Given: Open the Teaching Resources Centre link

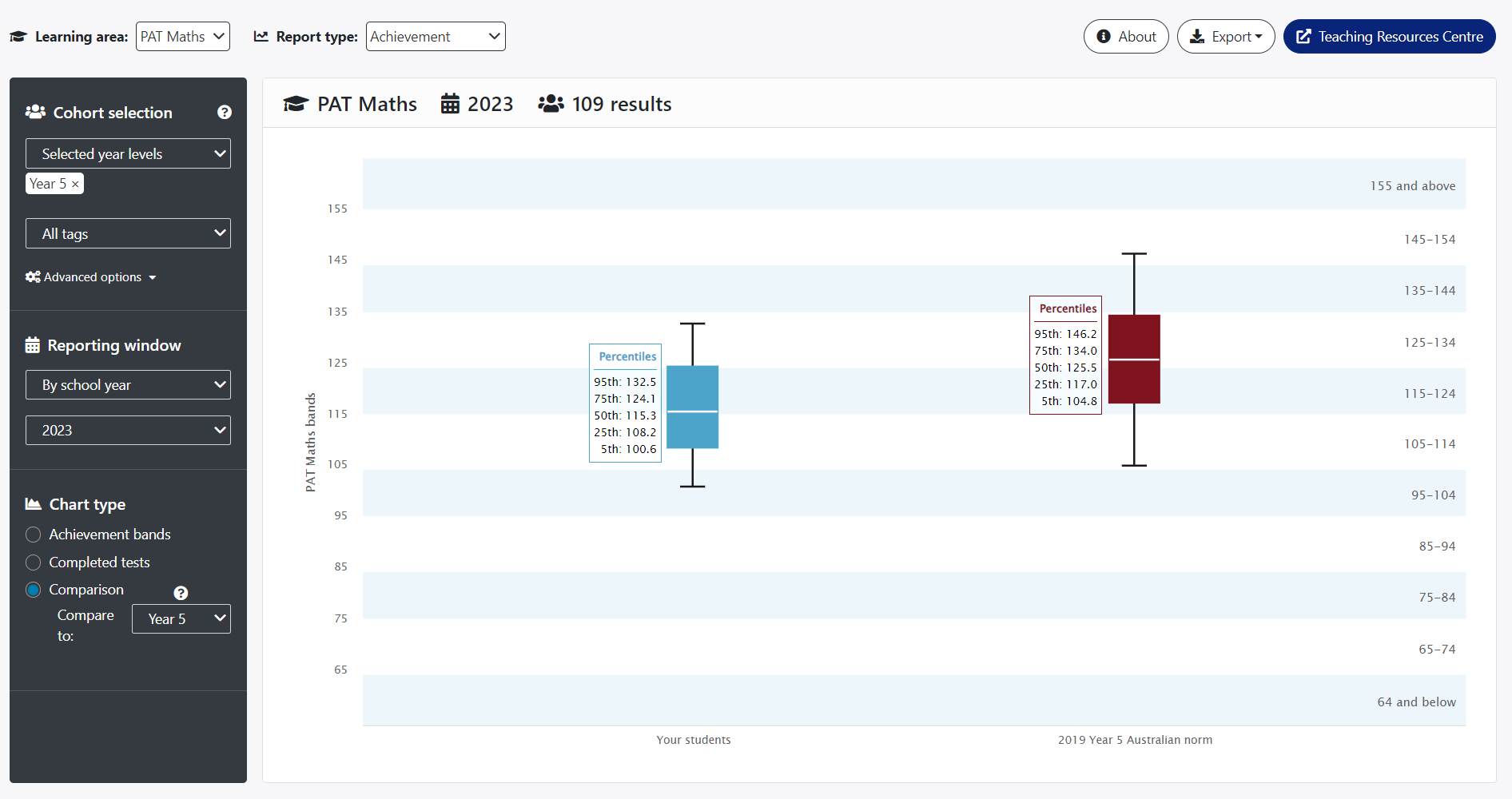Looking at the screenshot, I should coord(1389,37).
